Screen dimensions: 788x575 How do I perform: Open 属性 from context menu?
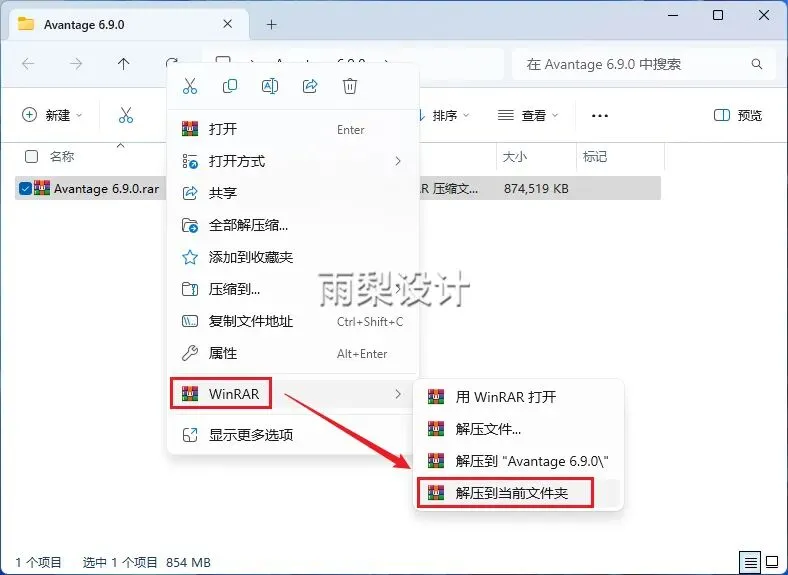pyautogui.click(x=292, y=353)
